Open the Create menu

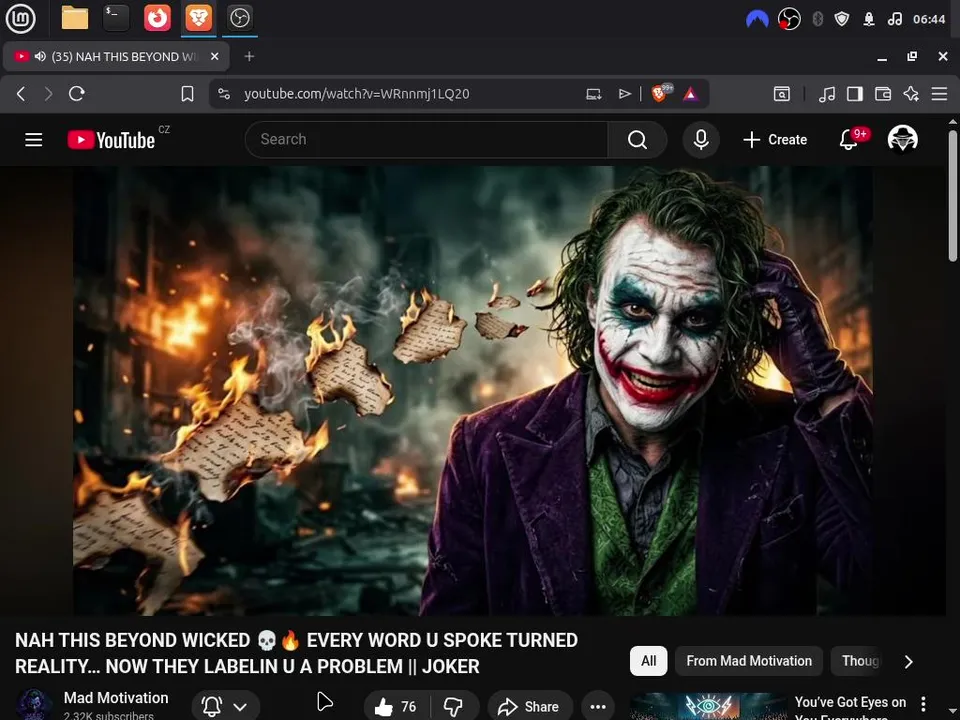[x=775, y=140]
